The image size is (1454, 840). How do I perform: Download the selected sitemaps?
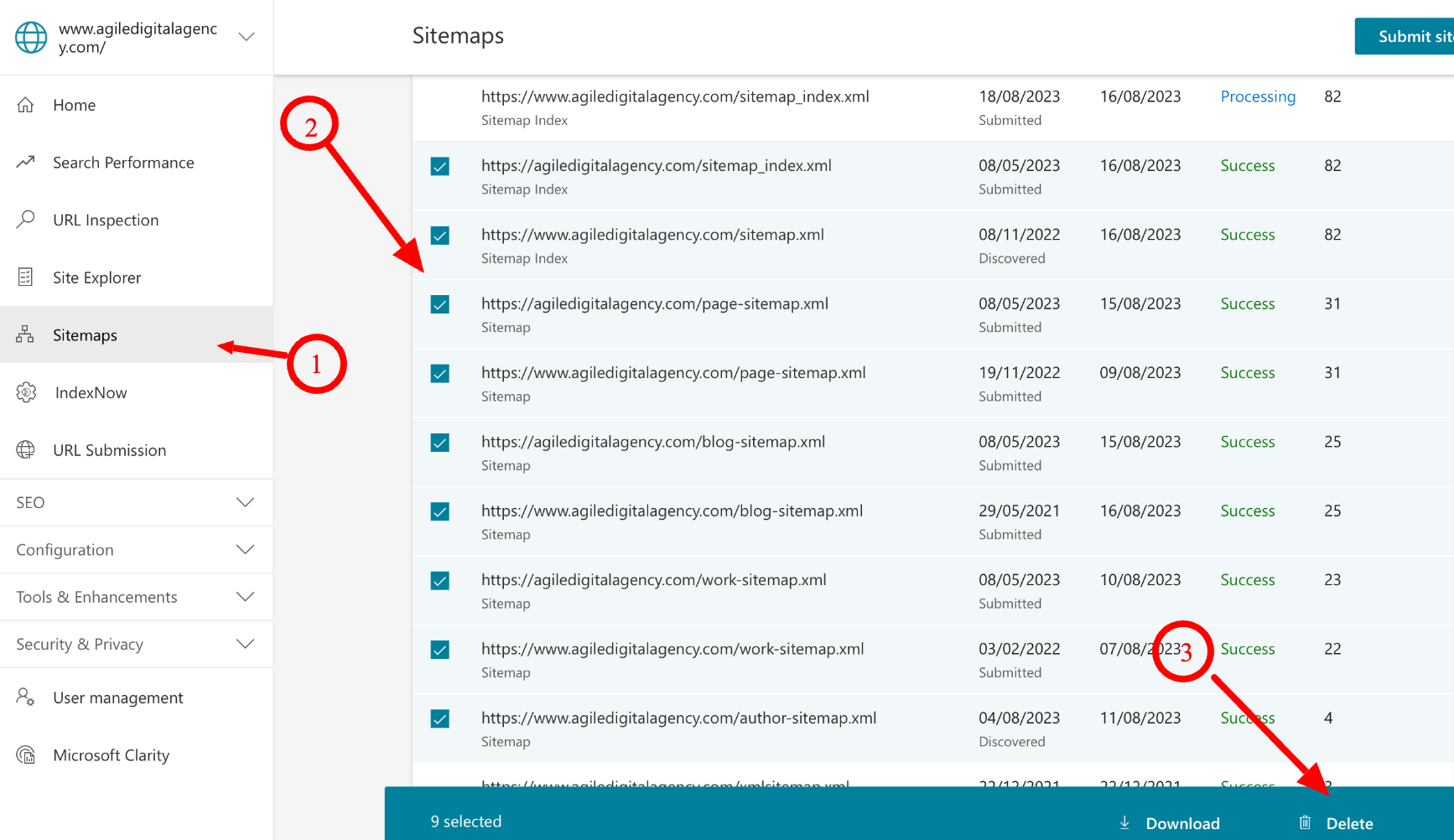(x=1182, y=822)
